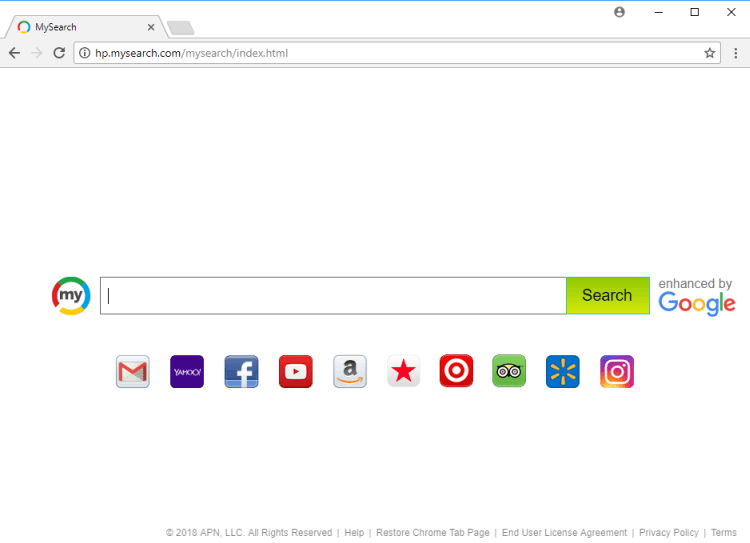Viewport: 750px width, 543px height.
Task: Open Chrome's three-dot menu
Action: click(736, 53)
